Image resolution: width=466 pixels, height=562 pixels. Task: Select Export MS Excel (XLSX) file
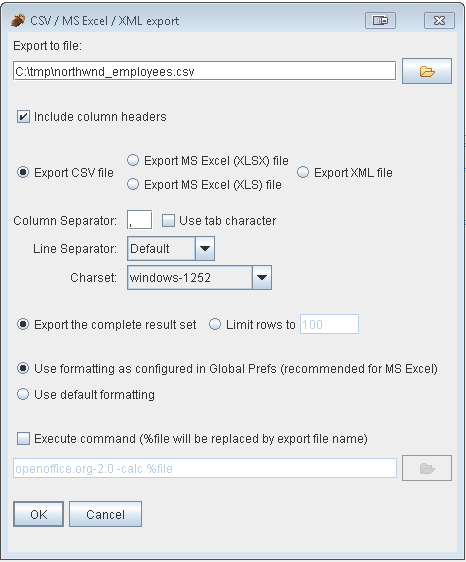[133, 160]
